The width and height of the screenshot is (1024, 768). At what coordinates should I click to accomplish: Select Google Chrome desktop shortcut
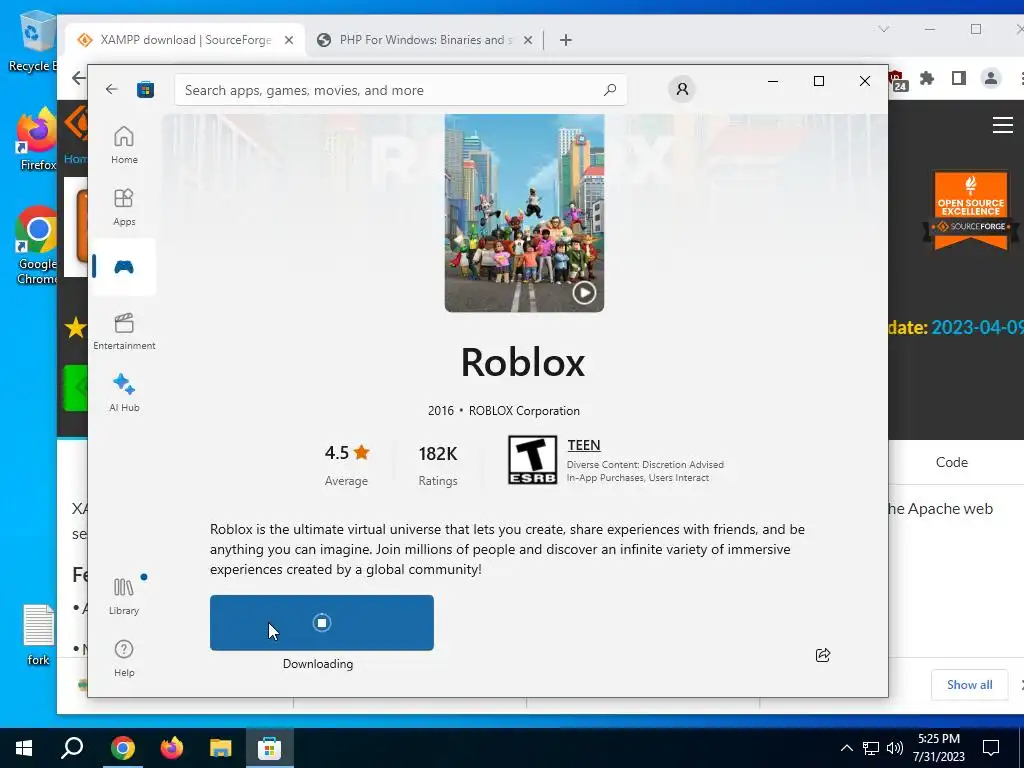[x=37, y=246]
